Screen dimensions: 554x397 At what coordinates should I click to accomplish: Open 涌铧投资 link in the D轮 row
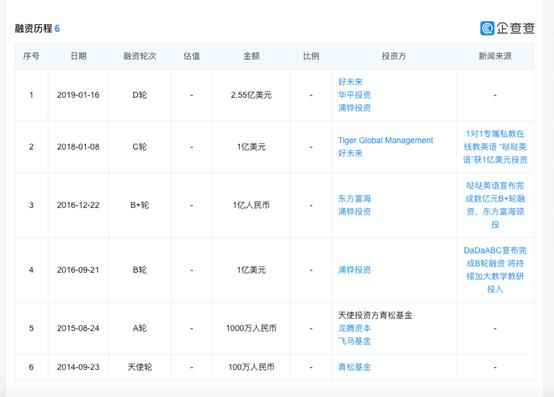(x=354, y=108)
